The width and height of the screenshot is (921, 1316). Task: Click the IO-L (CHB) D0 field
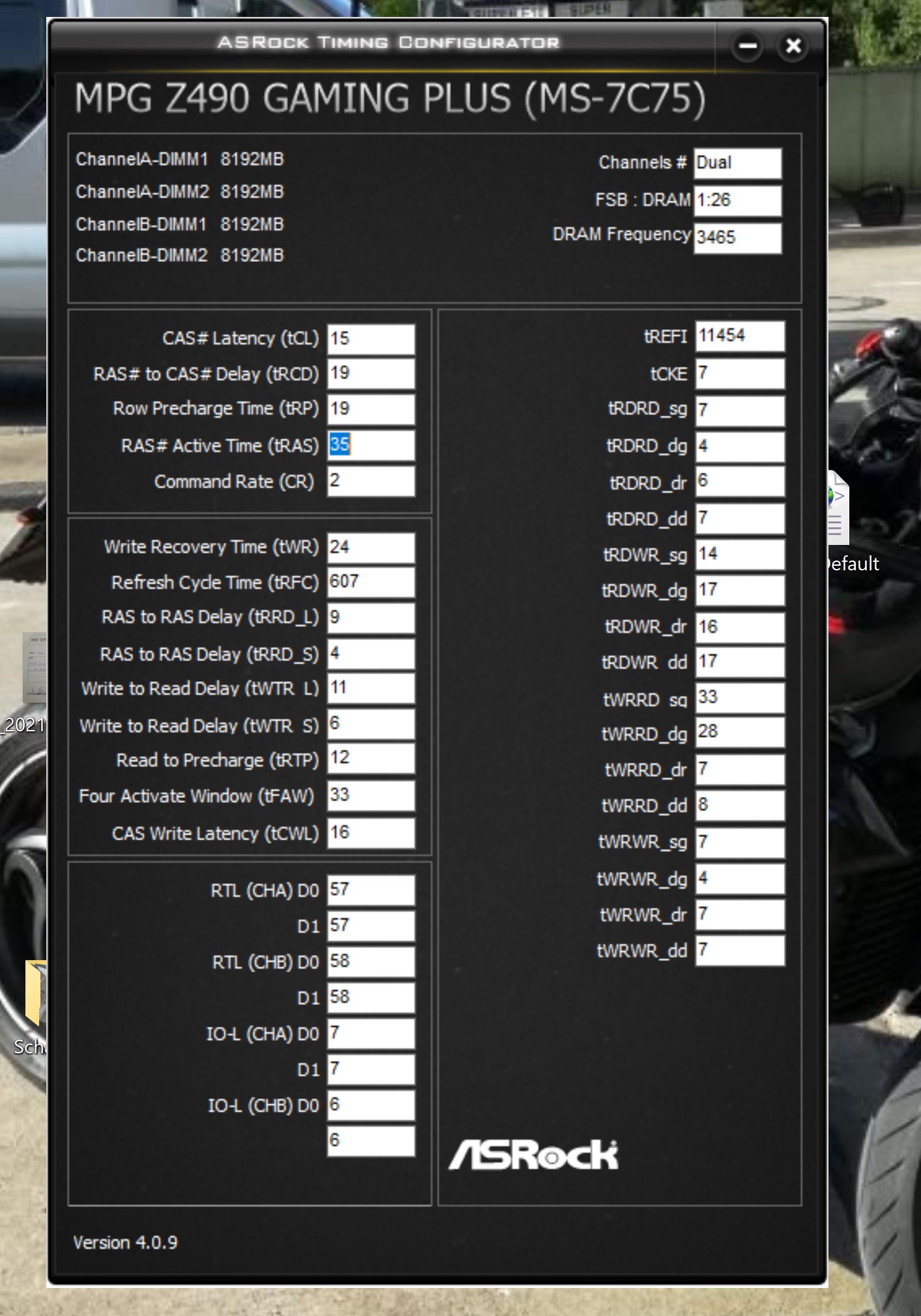click(371, 1105)
